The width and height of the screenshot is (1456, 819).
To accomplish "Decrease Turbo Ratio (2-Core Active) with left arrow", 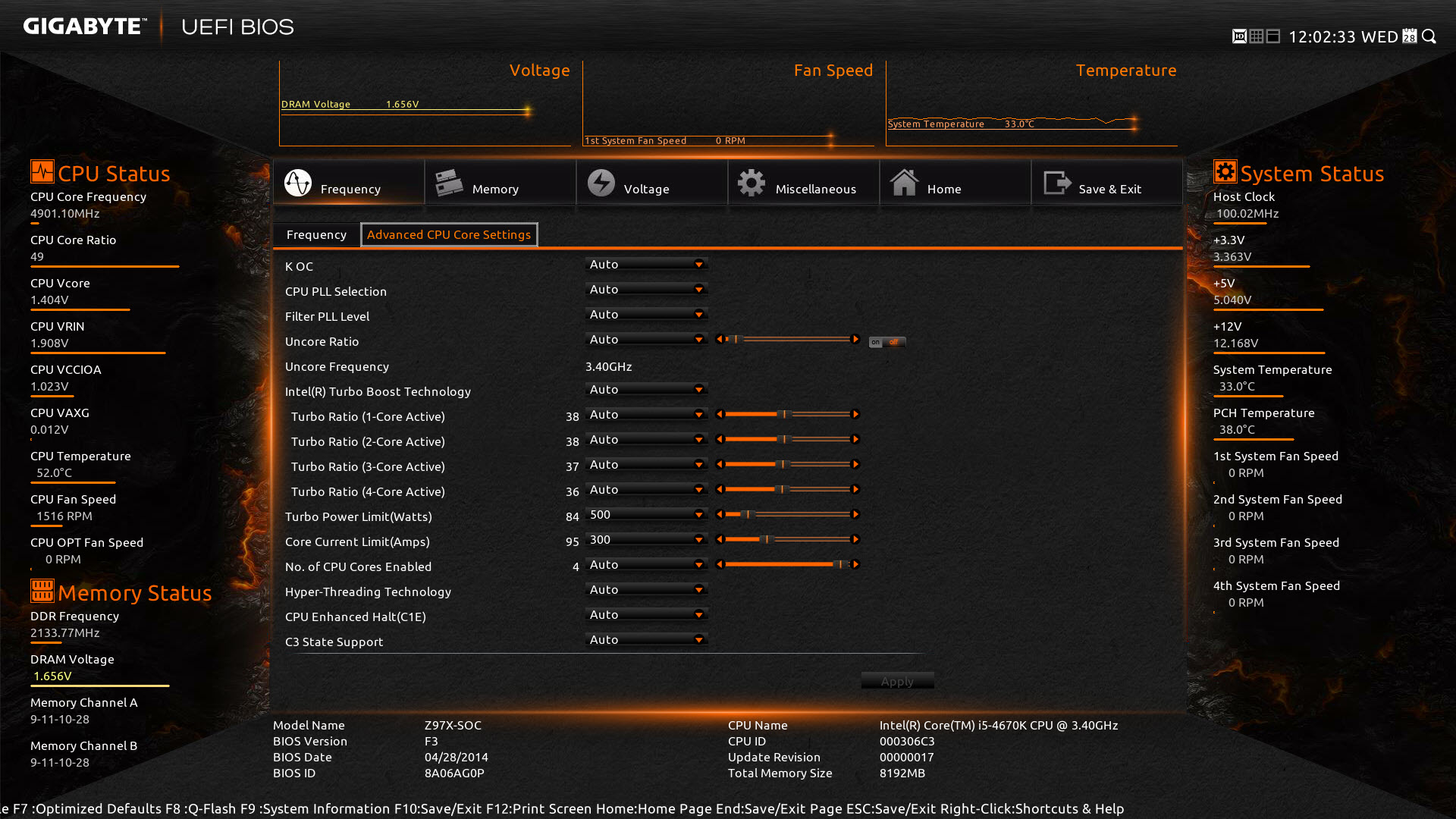I will (x=720, y=439).
